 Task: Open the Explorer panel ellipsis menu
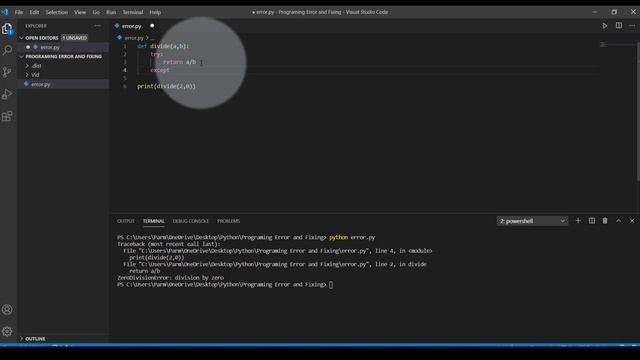click(x=98, y=26)
